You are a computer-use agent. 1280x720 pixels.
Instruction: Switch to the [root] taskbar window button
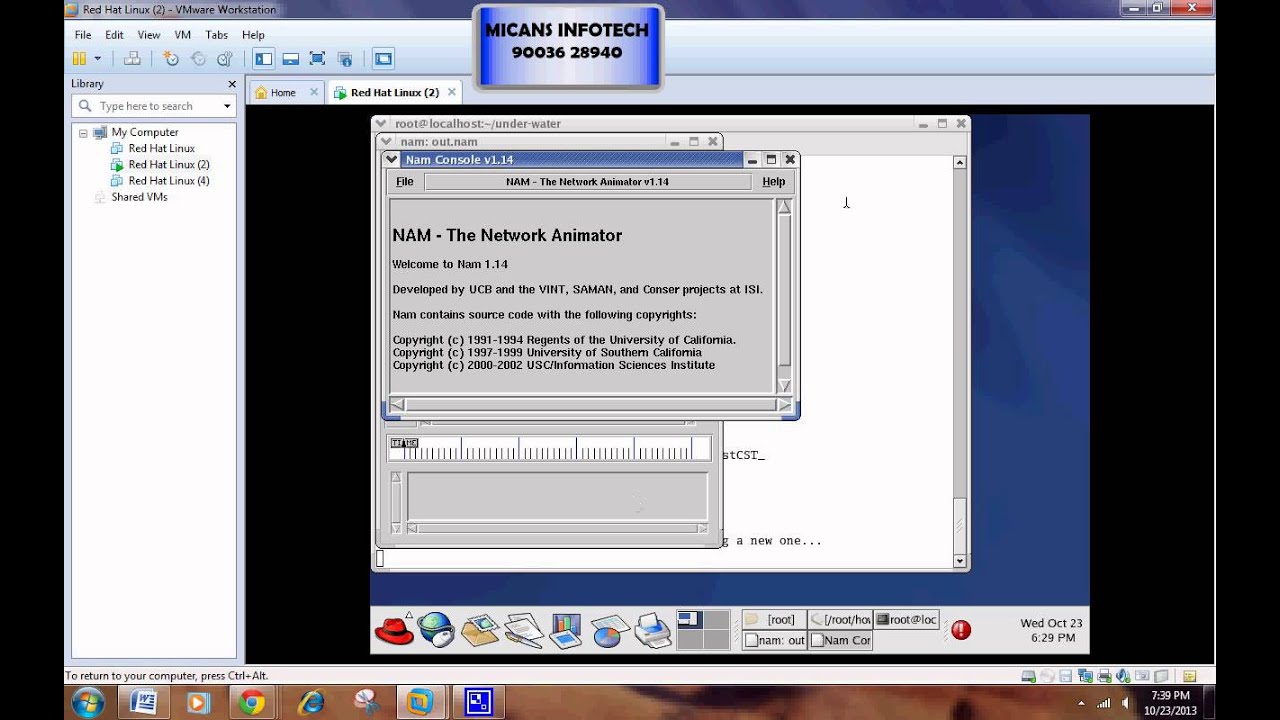click(774, 620)
